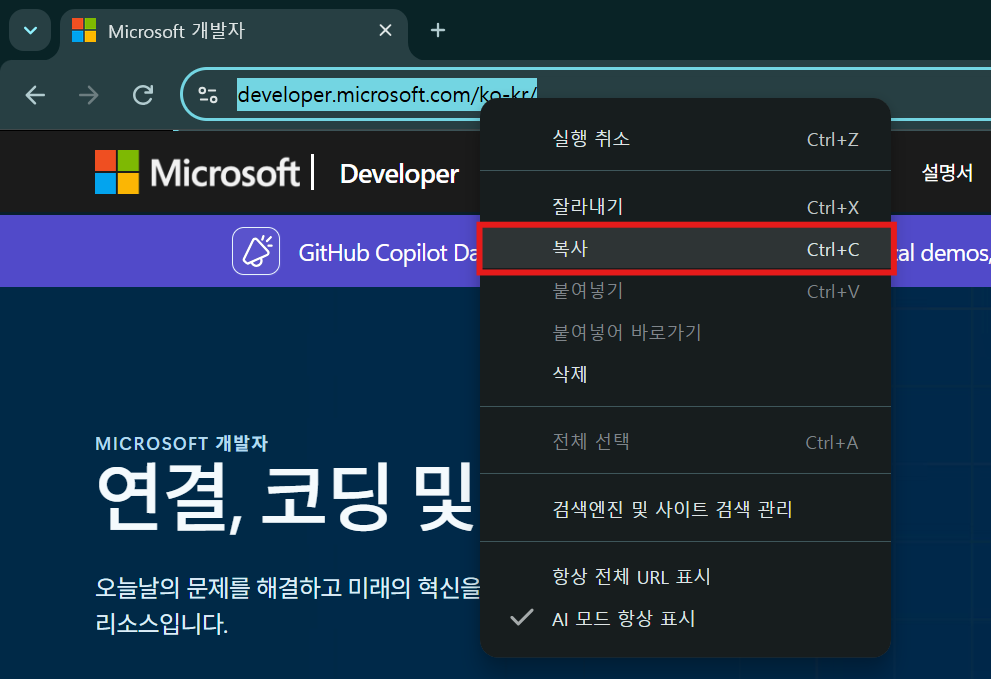Viewport: 991px width, 679px height.
Task: Reload the page with refresh icon
Action: tap(143, 95)
